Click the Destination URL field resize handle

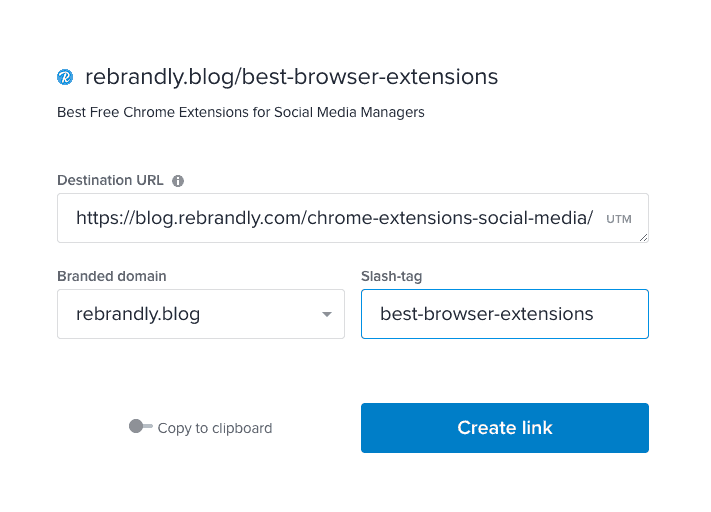point(643,237)
